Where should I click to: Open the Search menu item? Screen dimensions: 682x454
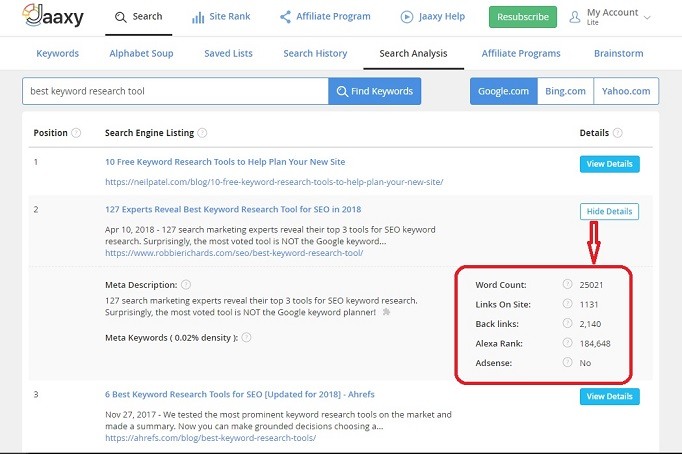point(138,17)
